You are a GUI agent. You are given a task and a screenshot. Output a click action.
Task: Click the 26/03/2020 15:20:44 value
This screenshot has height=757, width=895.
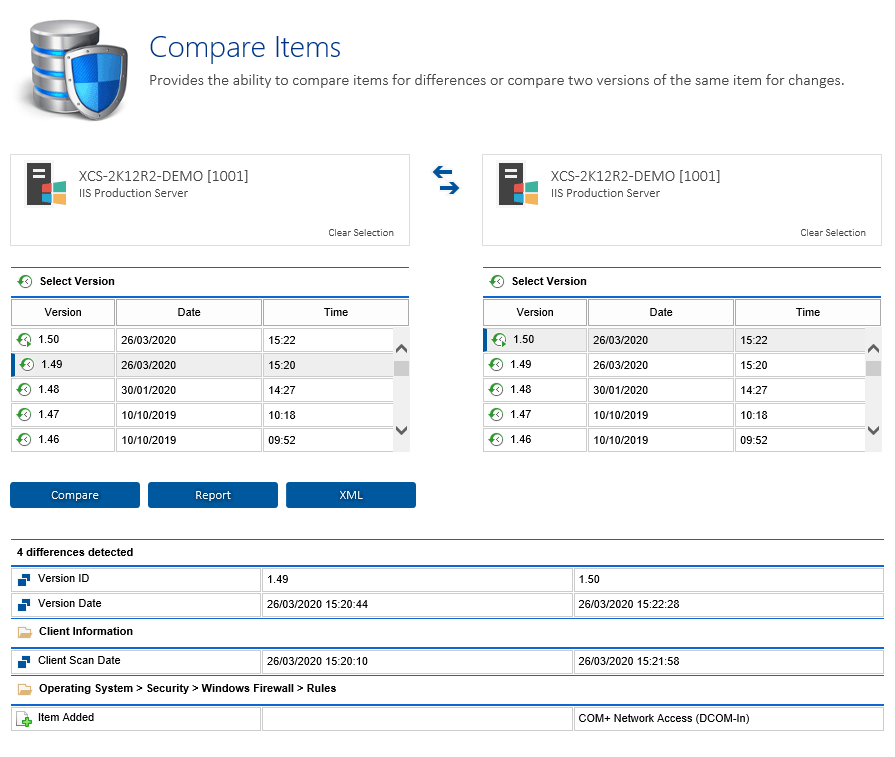pos(317,605)
